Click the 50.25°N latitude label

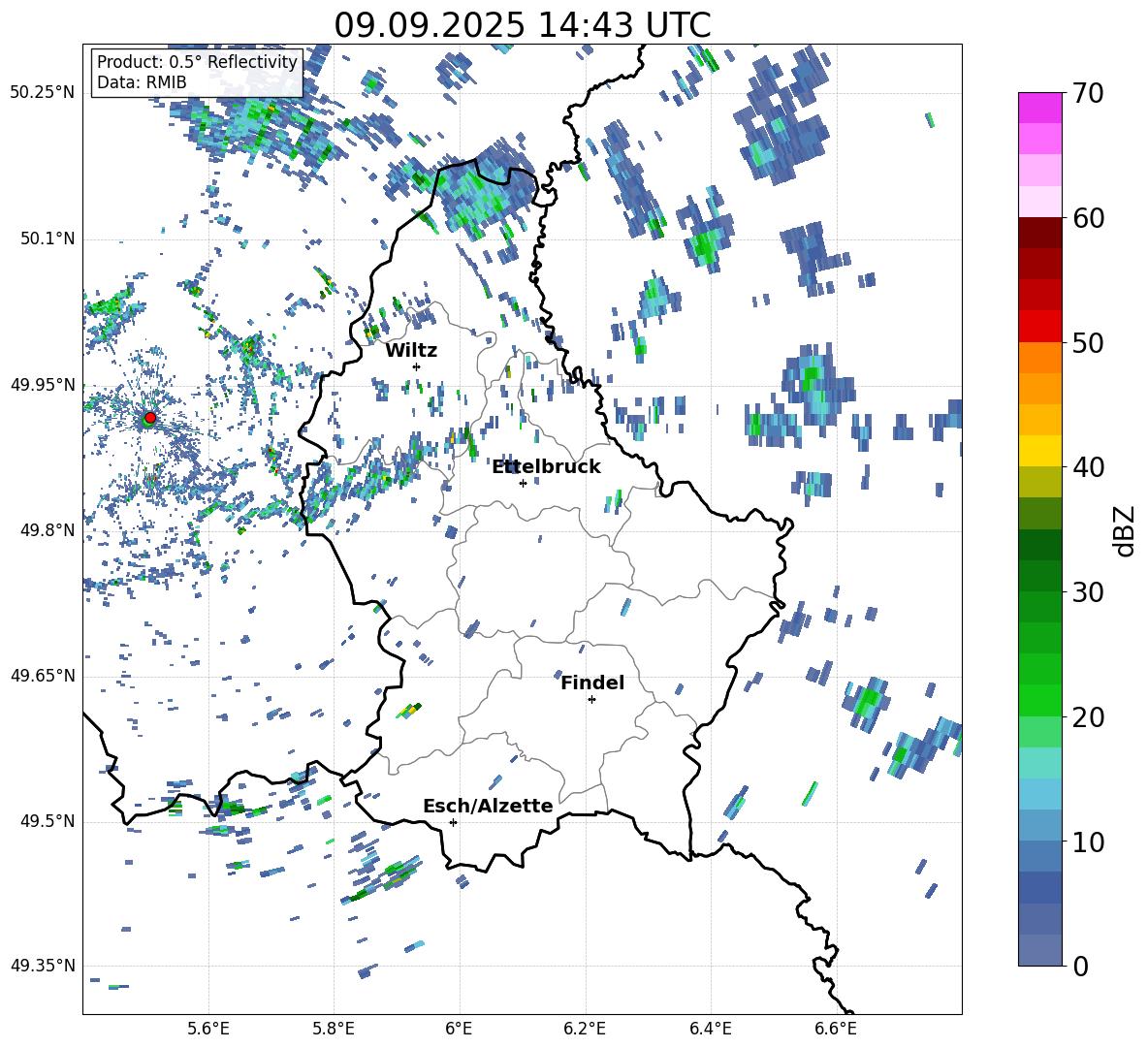(43, 93)
